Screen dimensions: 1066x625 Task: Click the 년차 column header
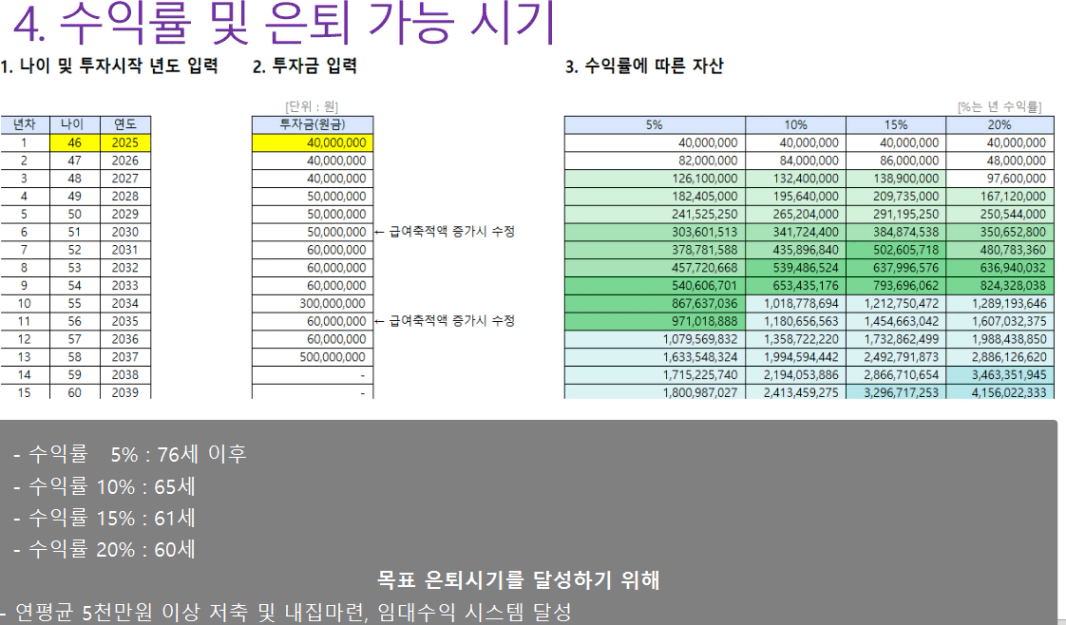click(24, 125)
